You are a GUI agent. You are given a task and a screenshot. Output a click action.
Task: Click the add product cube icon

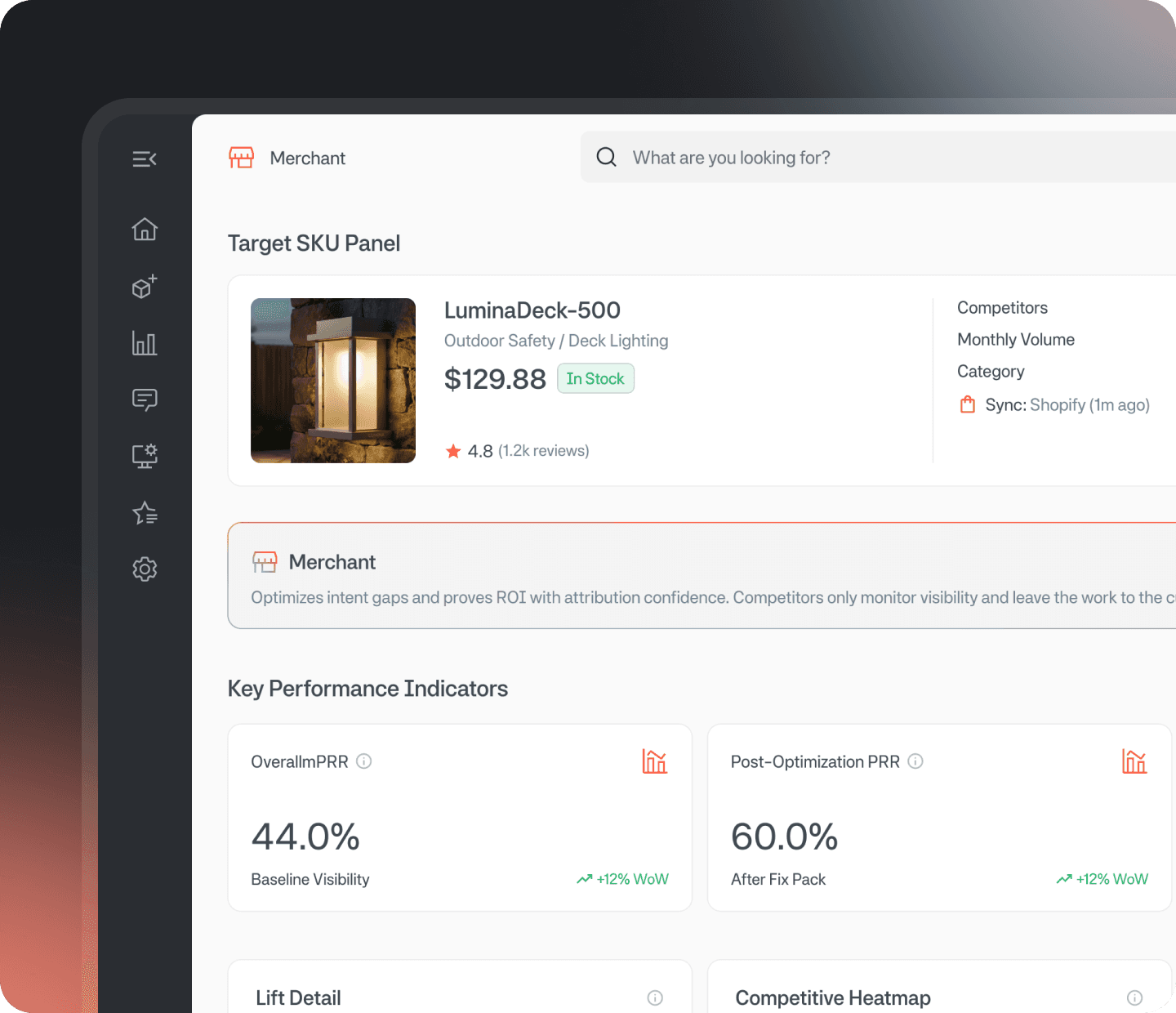click(145, 287)
